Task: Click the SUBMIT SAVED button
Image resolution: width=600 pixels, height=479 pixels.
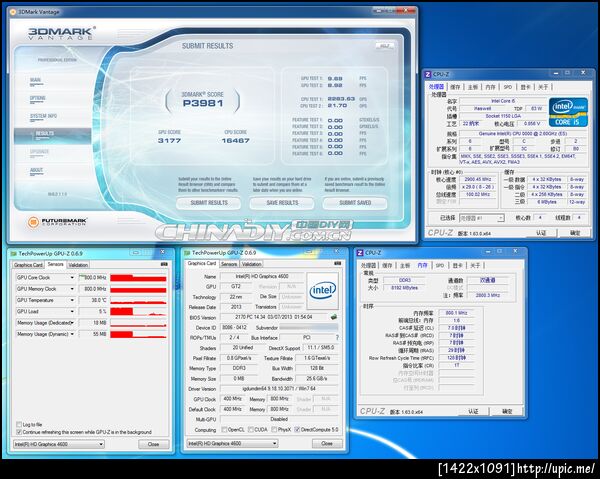Action: (x=355, y=203)
